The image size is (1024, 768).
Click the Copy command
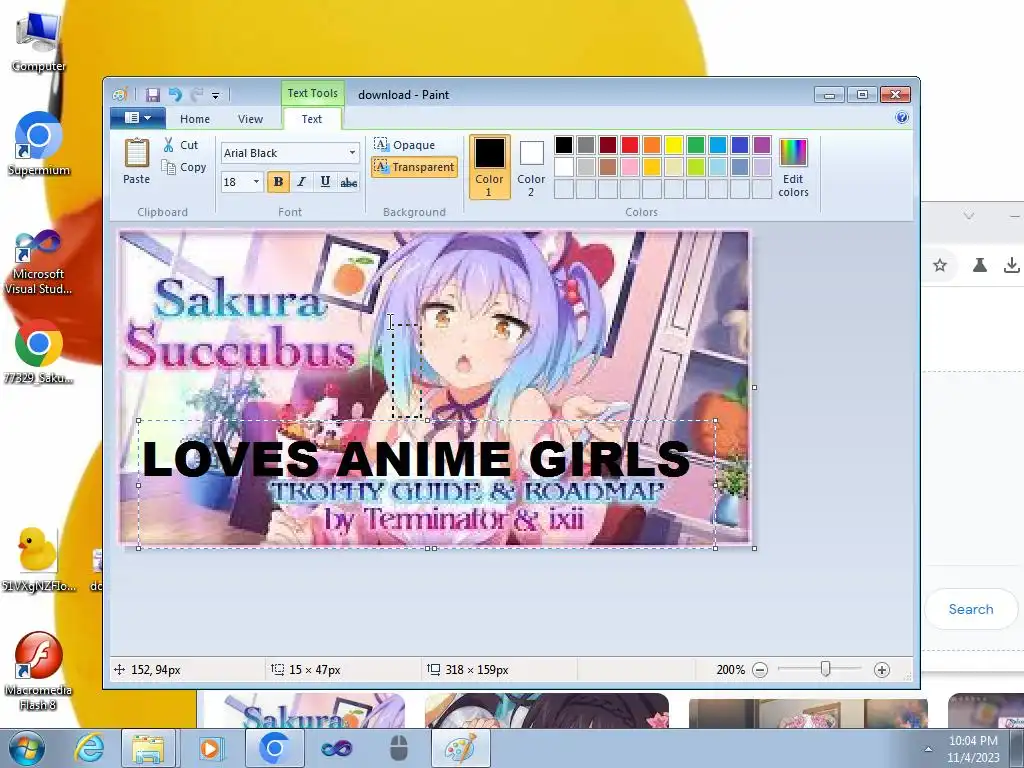click(x=184, y=167)
